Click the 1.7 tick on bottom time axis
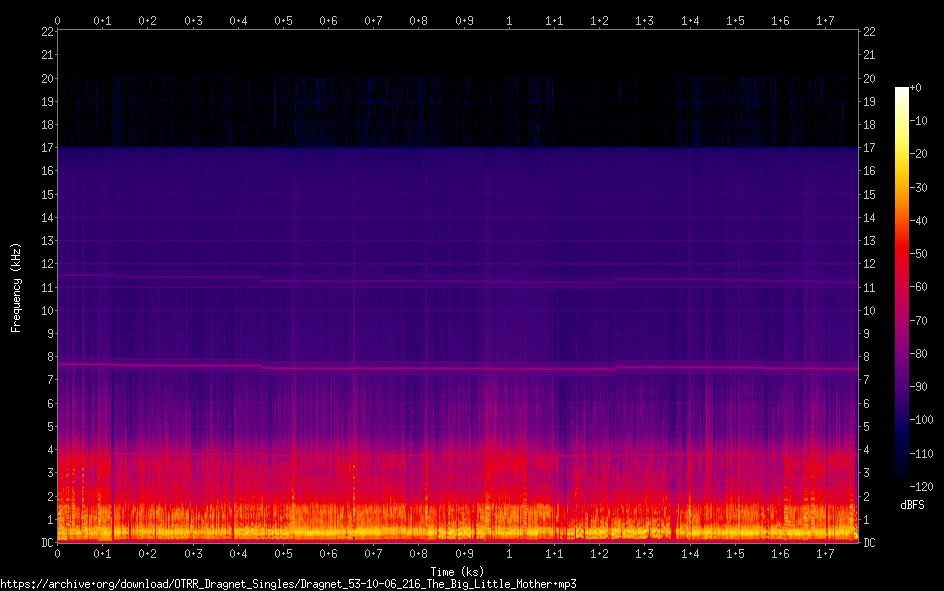Viewport: 944px width, 591px height. tap(826, 554)
